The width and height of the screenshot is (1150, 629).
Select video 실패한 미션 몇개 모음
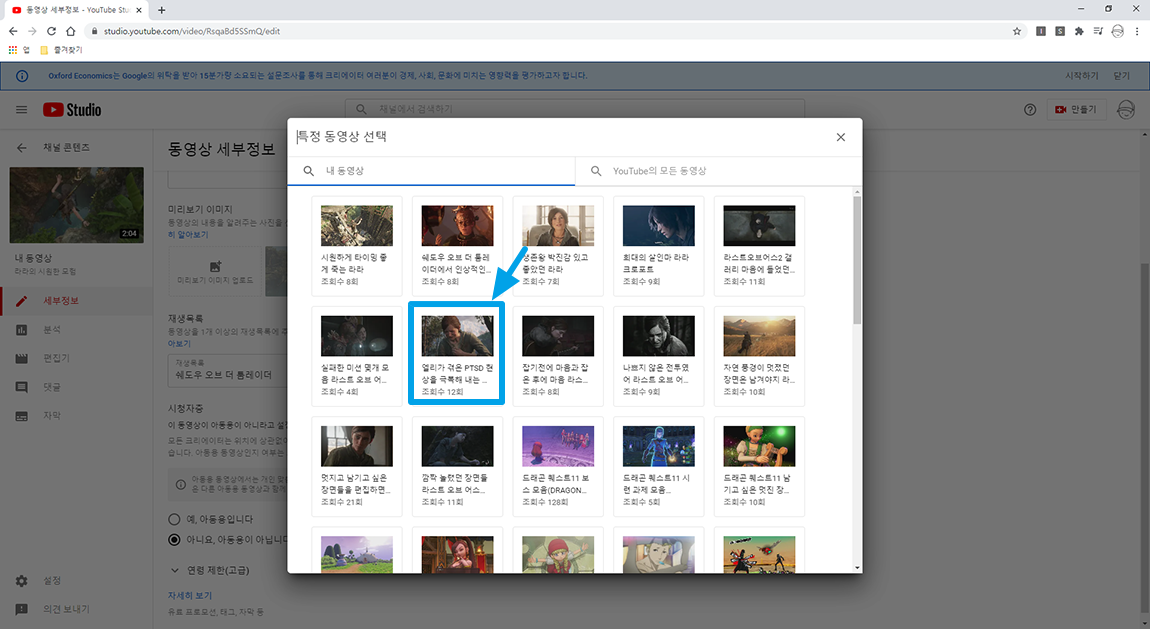pyautogui.click(x=356, y=356)
